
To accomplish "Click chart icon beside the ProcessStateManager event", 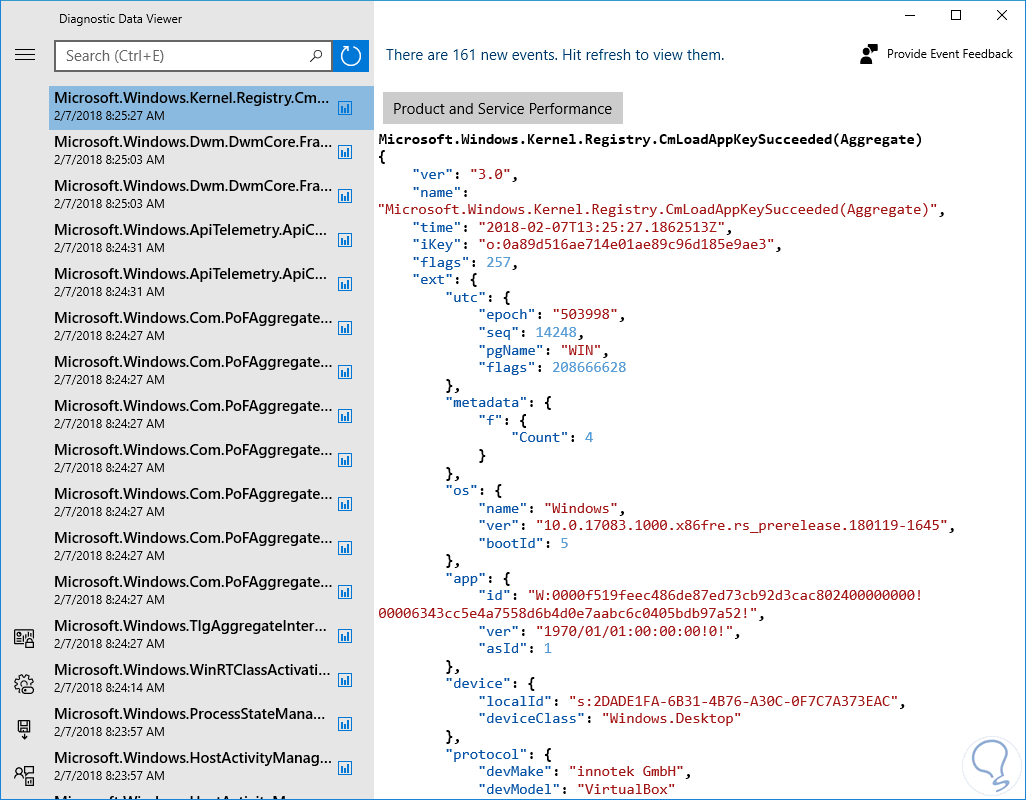I will (345, 723).
